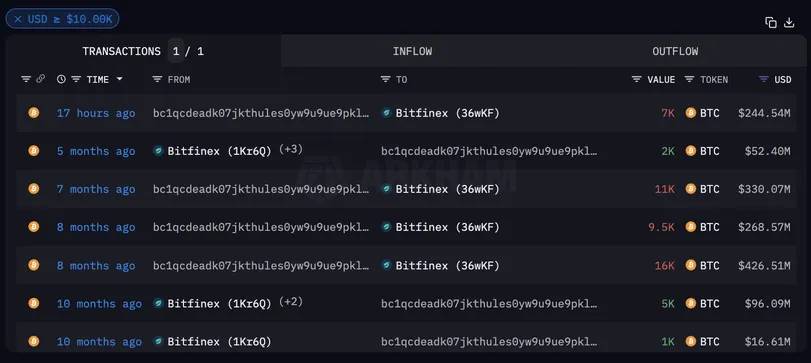This screenshot has height=363, width=811.
Task: Expand the (+2) additional senders badge
Action: 291,301
